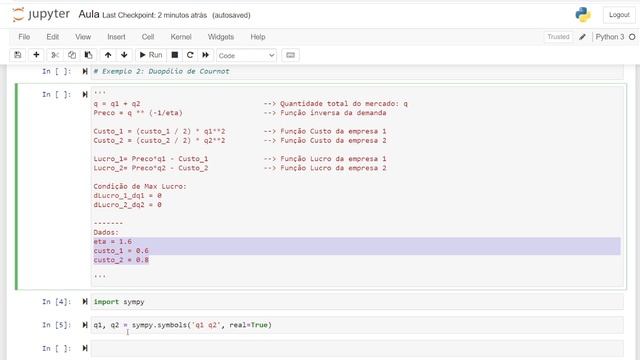Click the edit pencil icon near Trusted

(x=582, y=37)
